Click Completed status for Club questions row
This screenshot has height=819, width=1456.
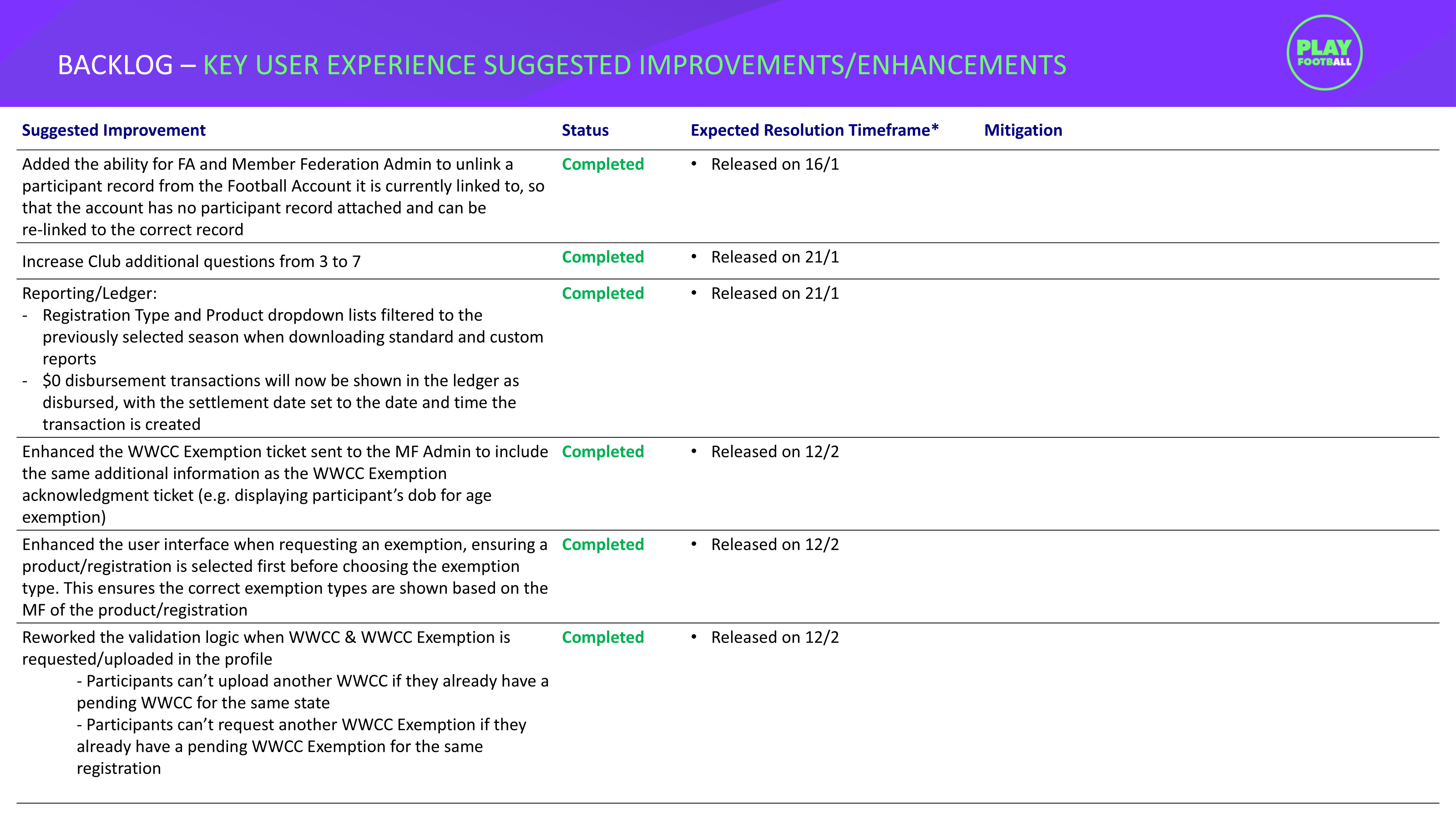pos(602,257)
